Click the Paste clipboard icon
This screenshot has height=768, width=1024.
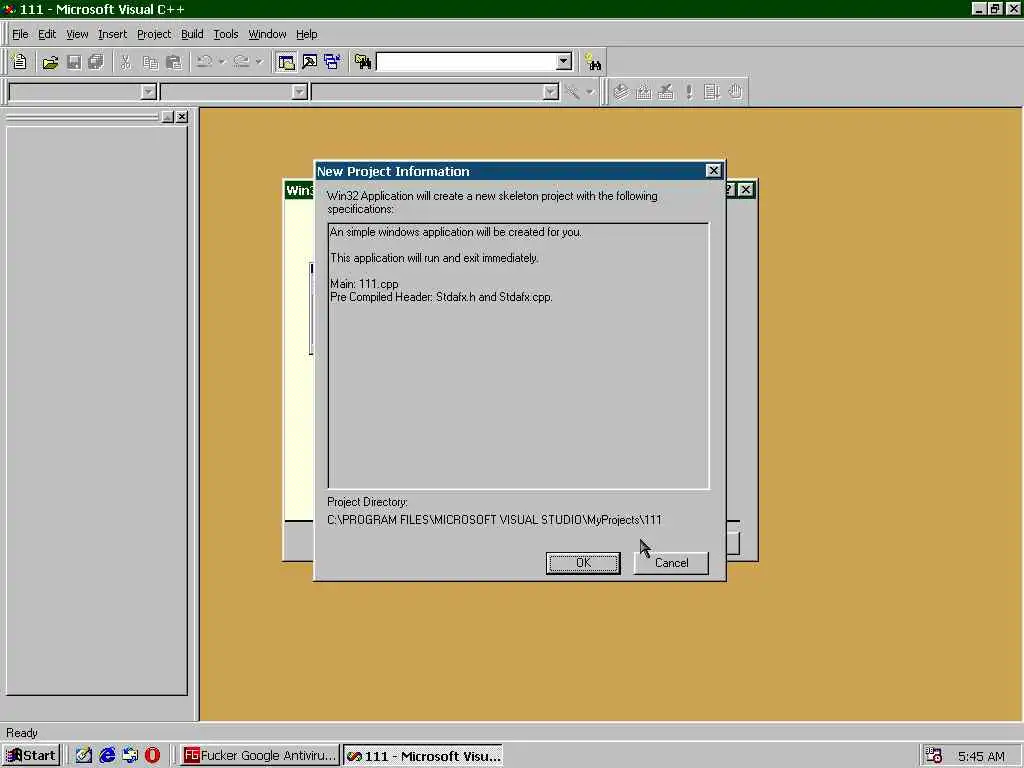click(x=174, y=62)
